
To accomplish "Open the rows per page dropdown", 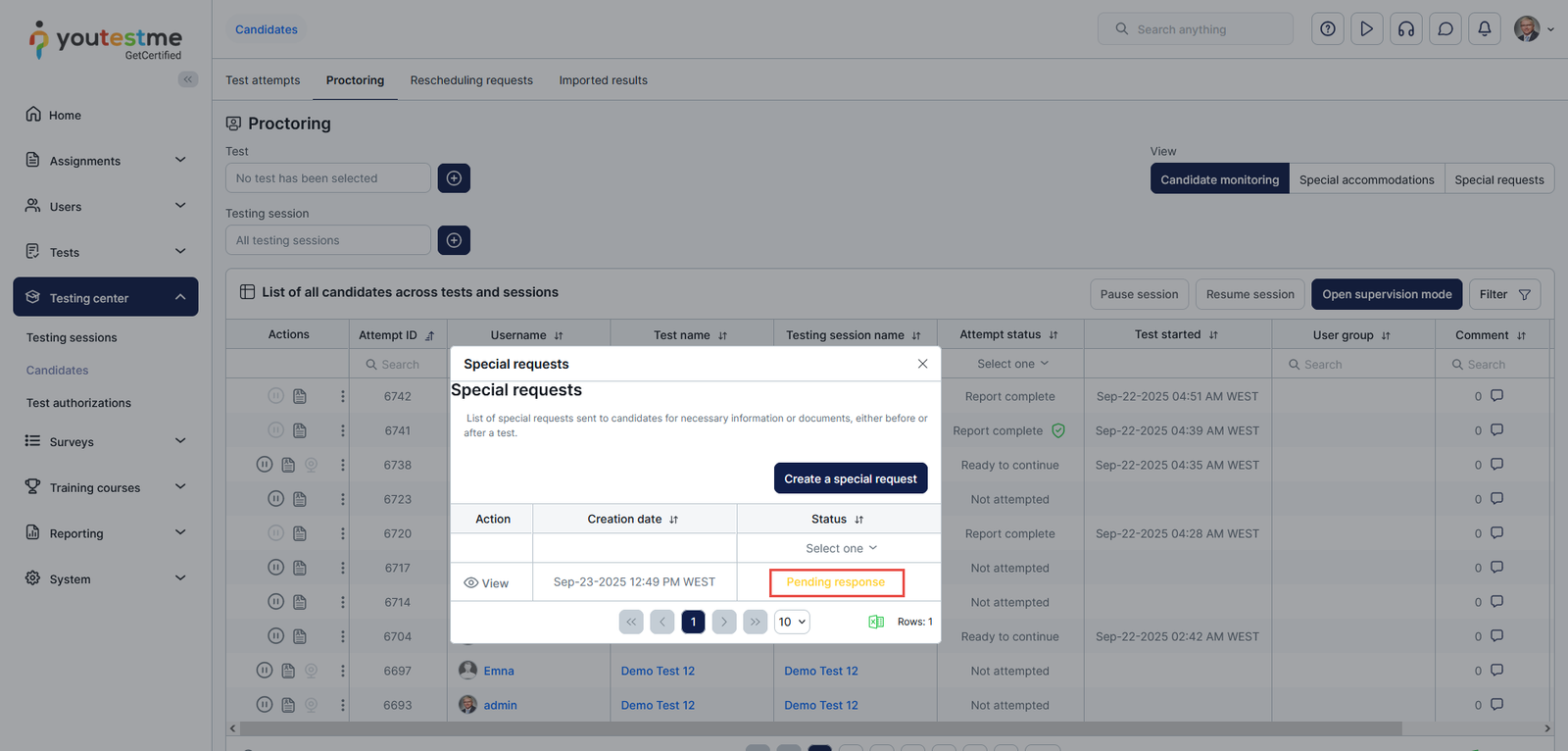I will tap(792, 622).
